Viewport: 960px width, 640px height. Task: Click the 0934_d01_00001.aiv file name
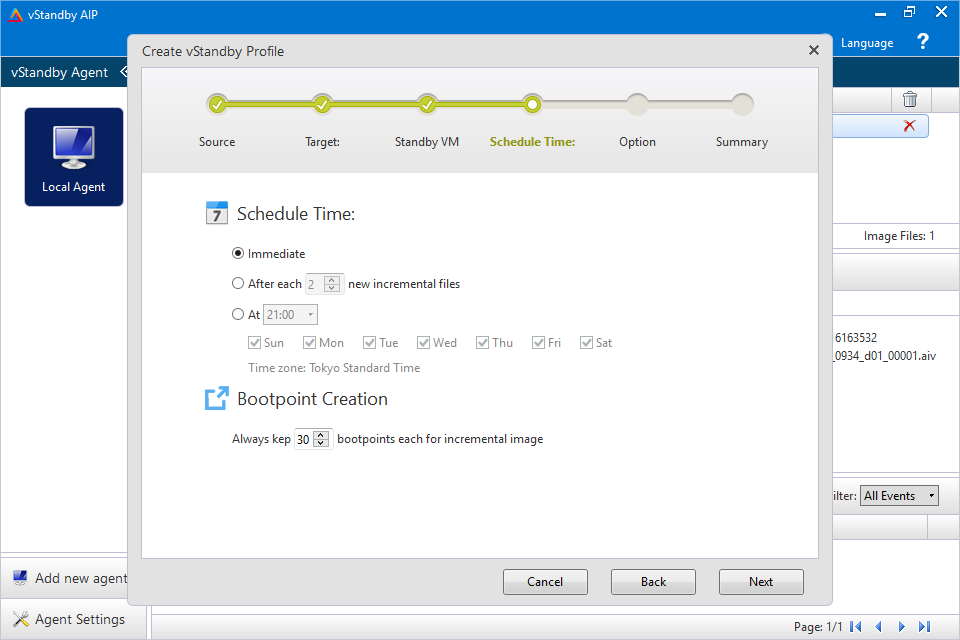tap(885, 356)
